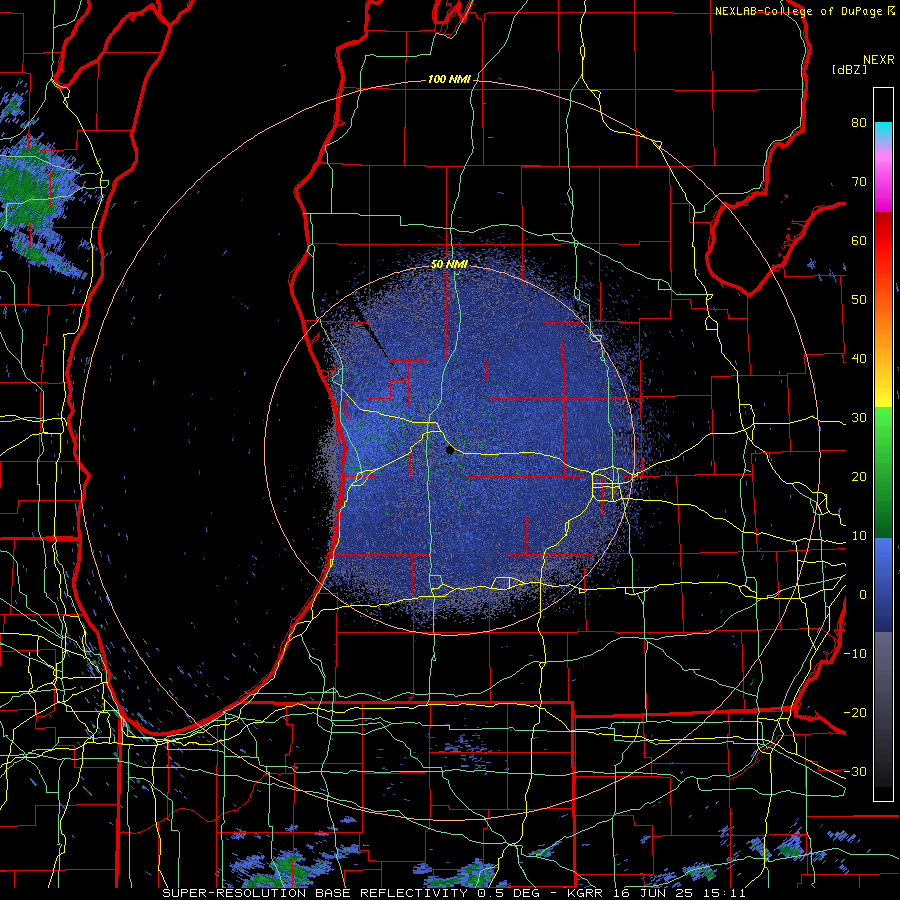Click the dBZ legend unit label
Image resolution: width=900 pixels, height=900 pixels.
(849, 69)
